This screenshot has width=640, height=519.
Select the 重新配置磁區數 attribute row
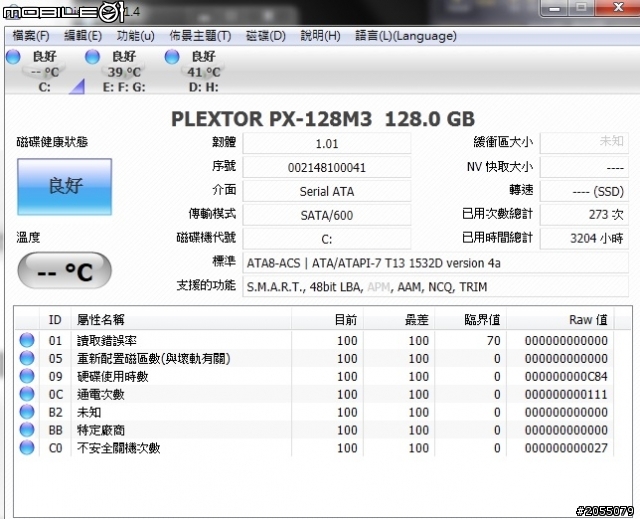pyautogui.click(x=314, y=358)
